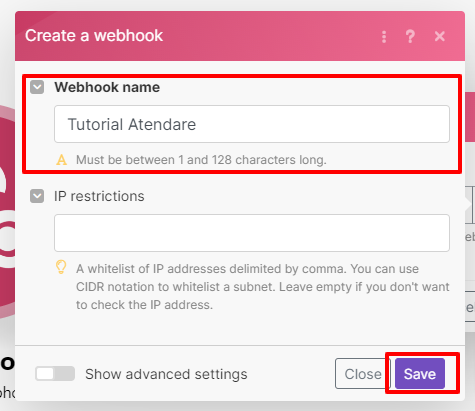The image size is (475, 411).
Task: Click the Show advanced settings label
Action: point(166,374)
